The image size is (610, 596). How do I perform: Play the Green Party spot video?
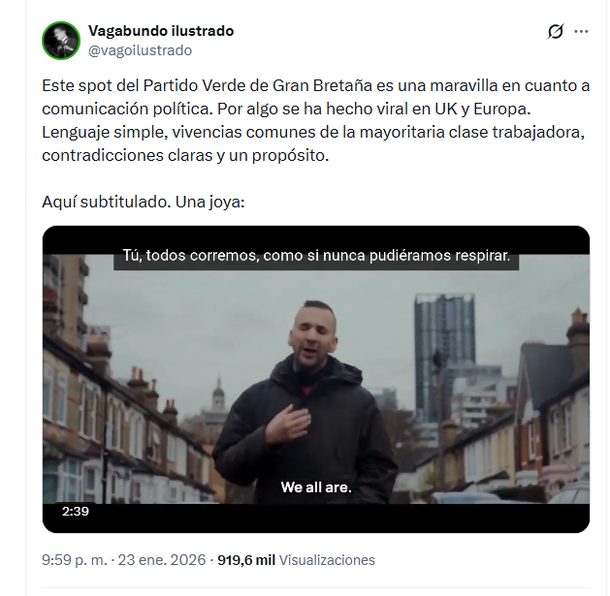pyautogui.click(x=316, y=379)
